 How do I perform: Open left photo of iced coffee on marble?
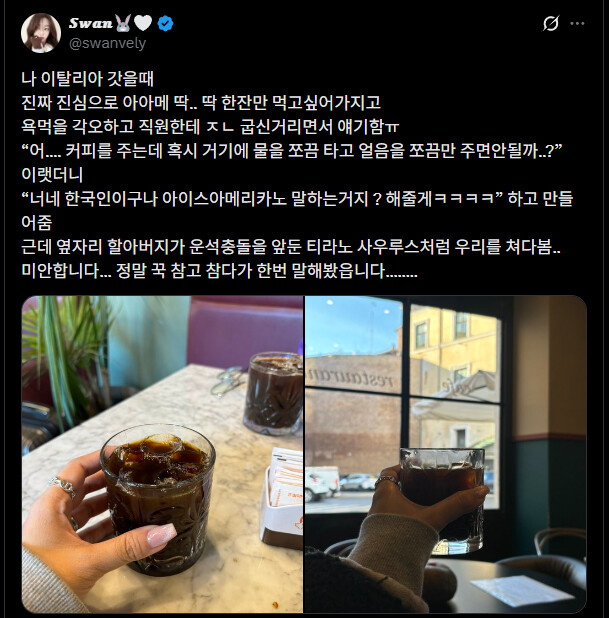162,454
